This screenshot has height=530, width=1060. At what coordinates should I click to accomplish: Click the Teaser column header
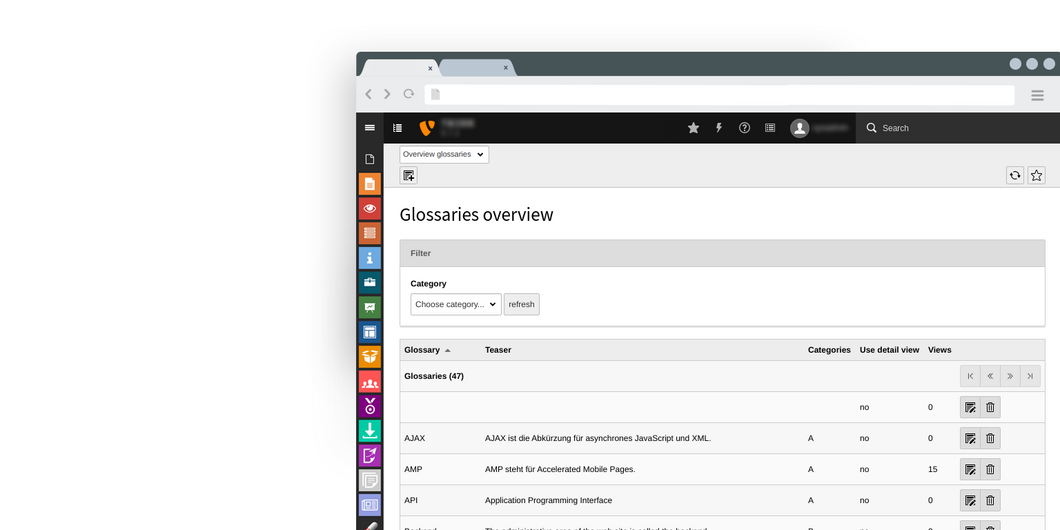pos(498,350)
